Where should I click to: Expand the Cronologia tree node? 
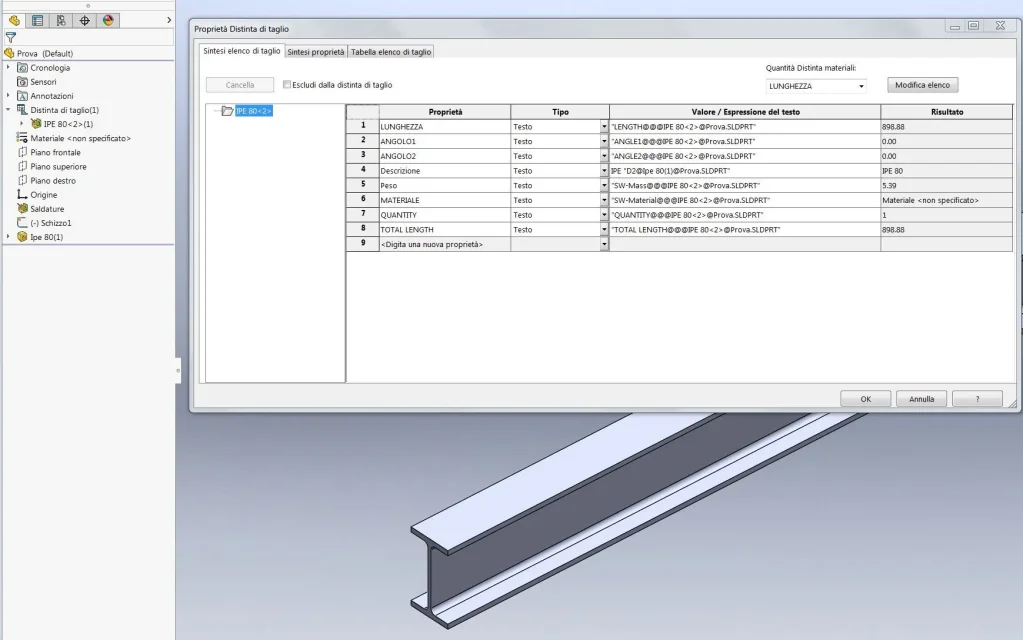[8, 67]
